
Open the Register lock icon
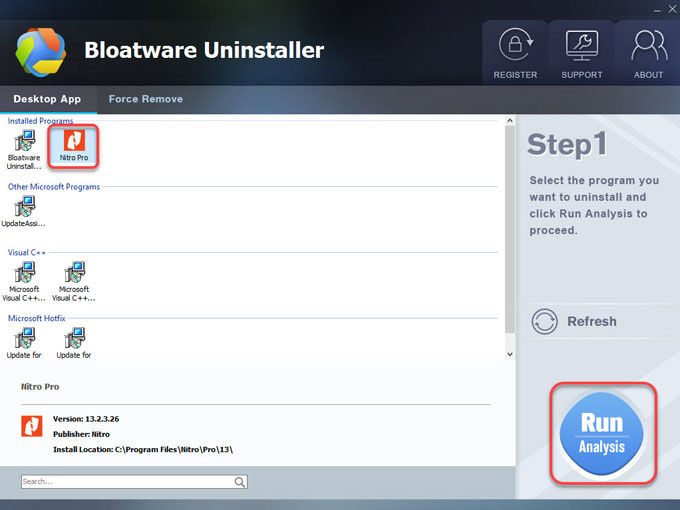515,47
